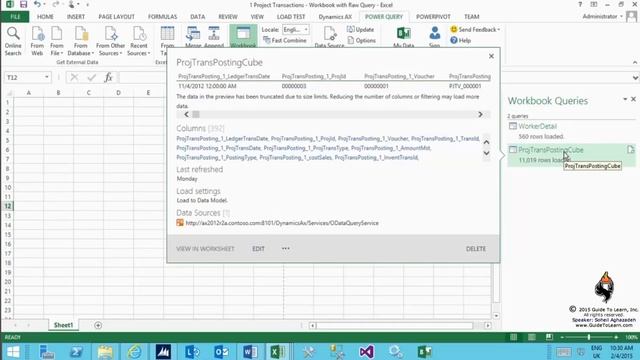Image resolution: width=640 pixels, height=360 pixels.
Task: Toggle Fast Combine option
Action: coord(284,40)
